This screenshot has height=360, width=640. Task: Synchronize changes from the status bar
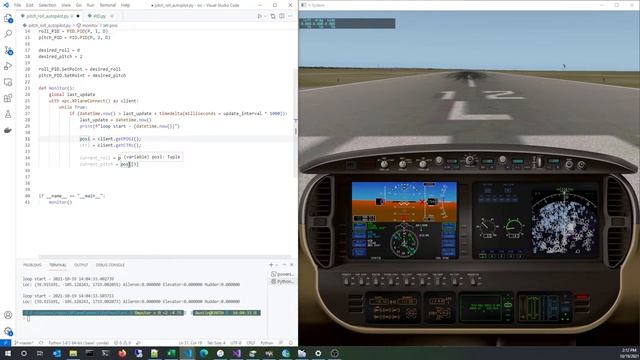click(41, 343)
